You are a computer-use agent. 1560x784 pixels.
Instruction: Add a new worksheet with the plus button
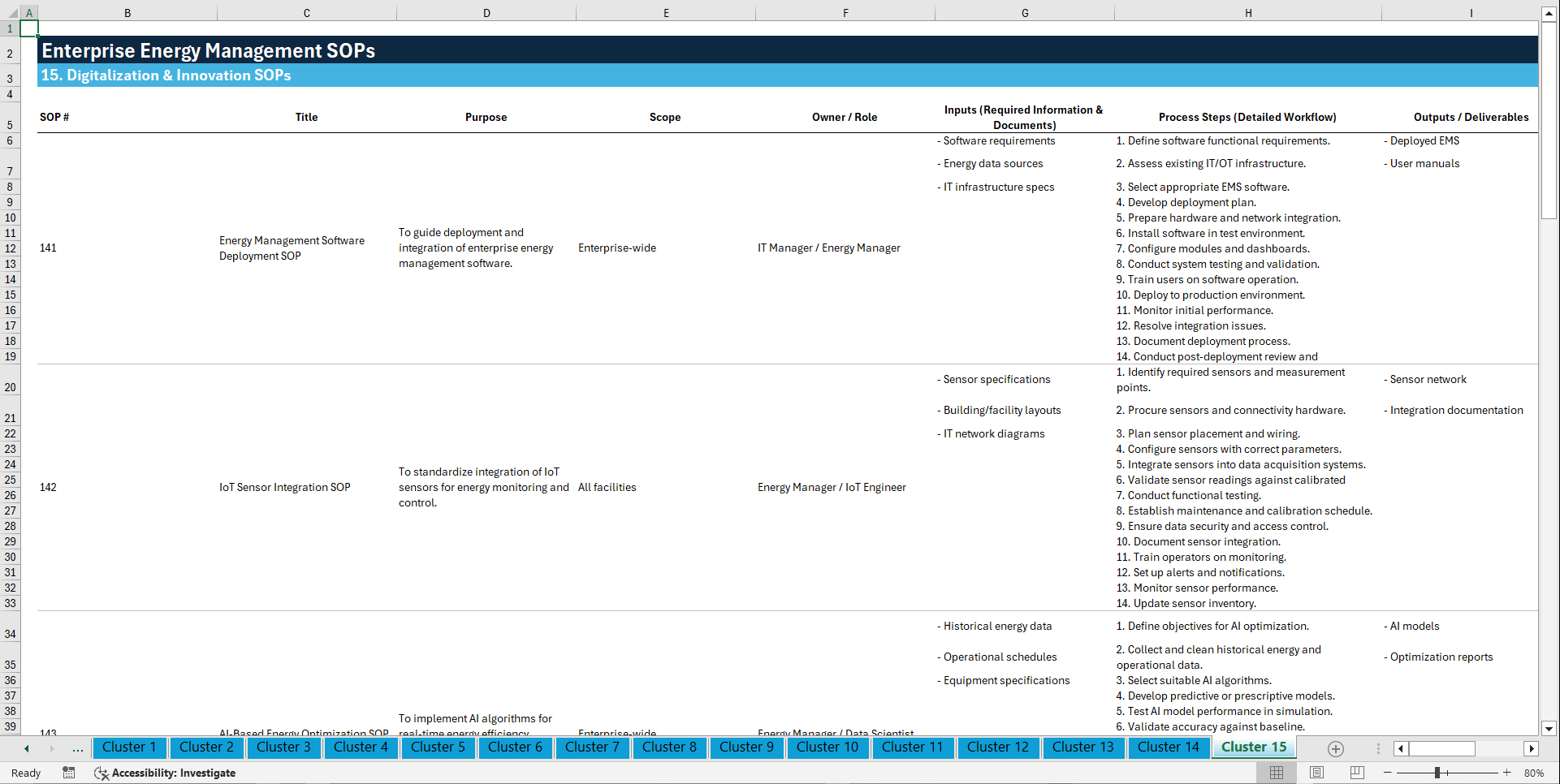(x=1335, y=748)
